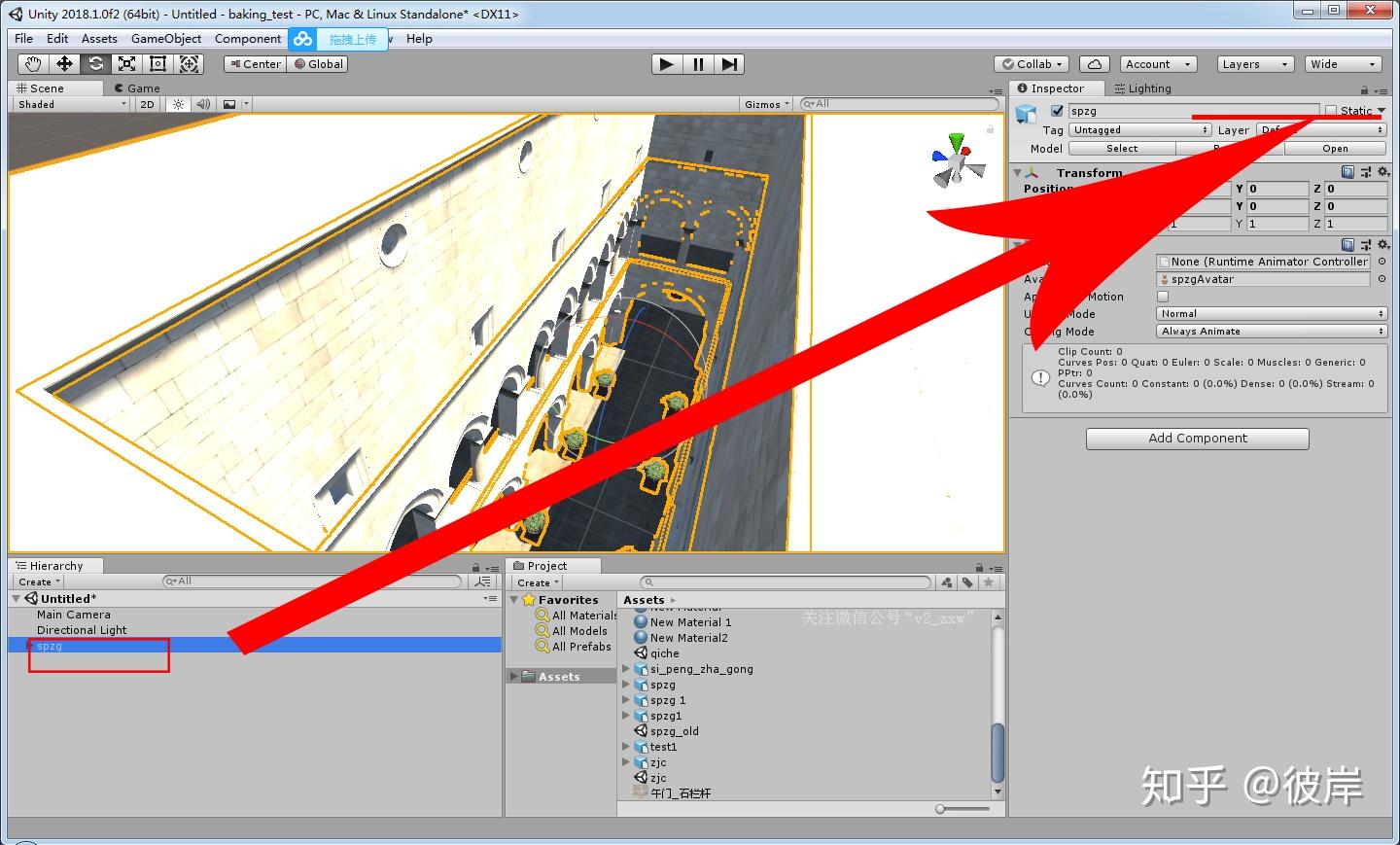The width and height of the screenshot is (1400, 845).
Task: Toggle Scene view lighting
Action: click(178, 104)
